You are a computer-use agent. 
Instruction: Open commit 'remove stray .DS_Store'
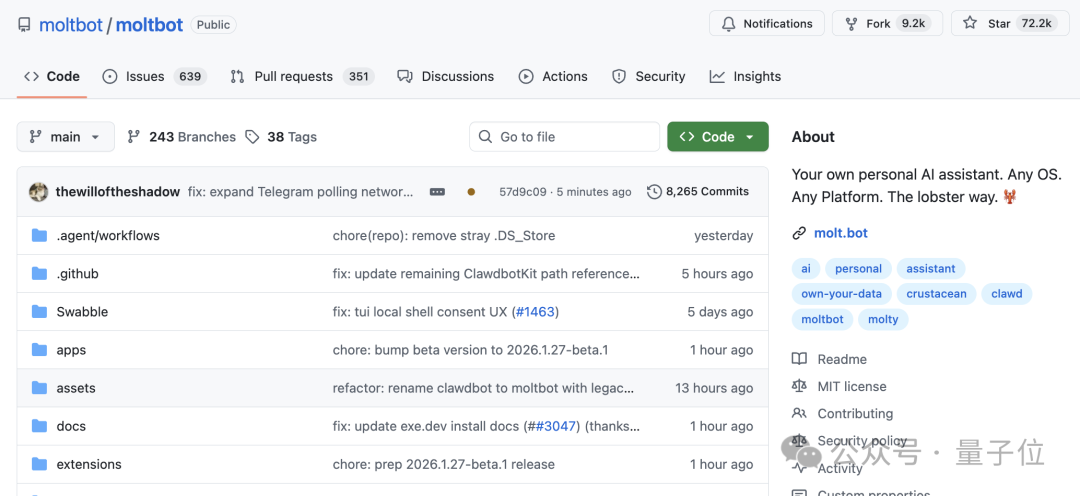444,236
